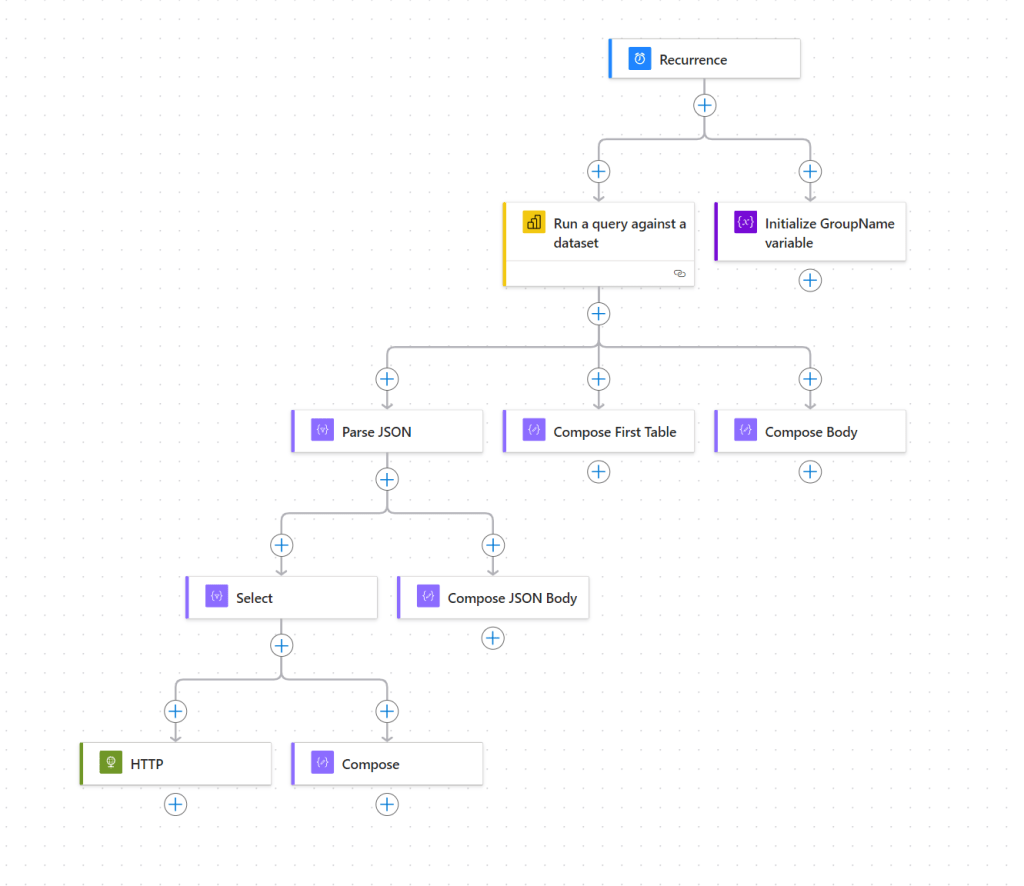Click the HTTP connector globe icon

pos(110,762)
